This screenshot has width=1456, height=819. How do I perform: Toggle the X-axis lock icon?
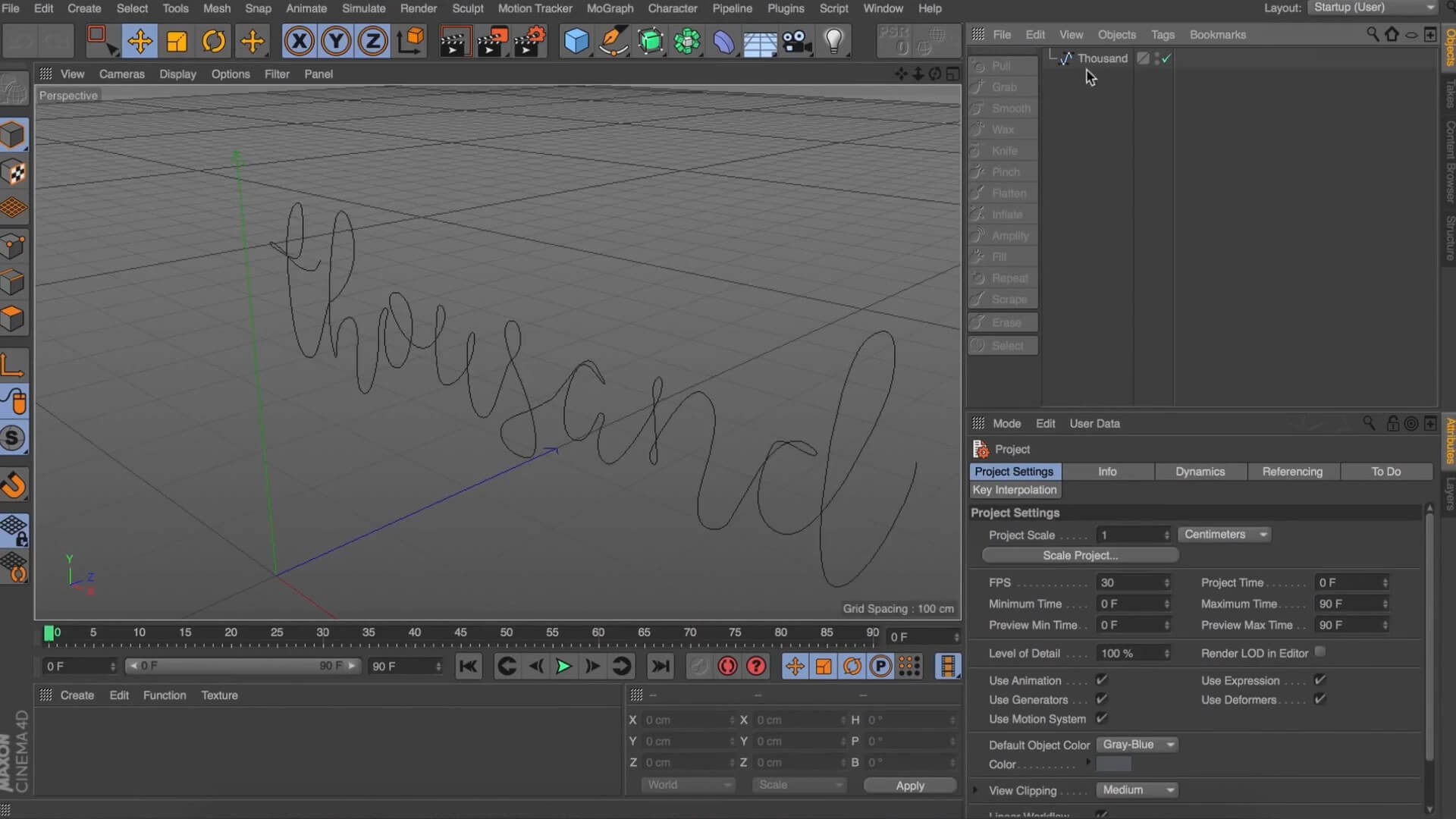[299, 41]
